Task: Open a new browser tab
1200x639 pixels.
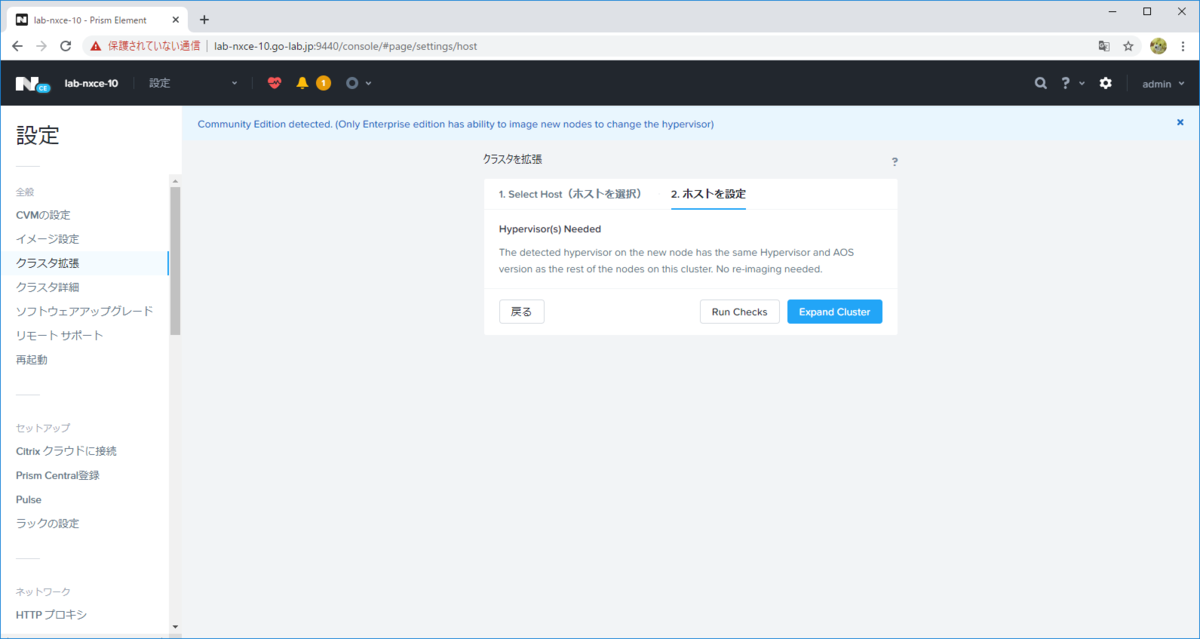Action: (205, 19)
